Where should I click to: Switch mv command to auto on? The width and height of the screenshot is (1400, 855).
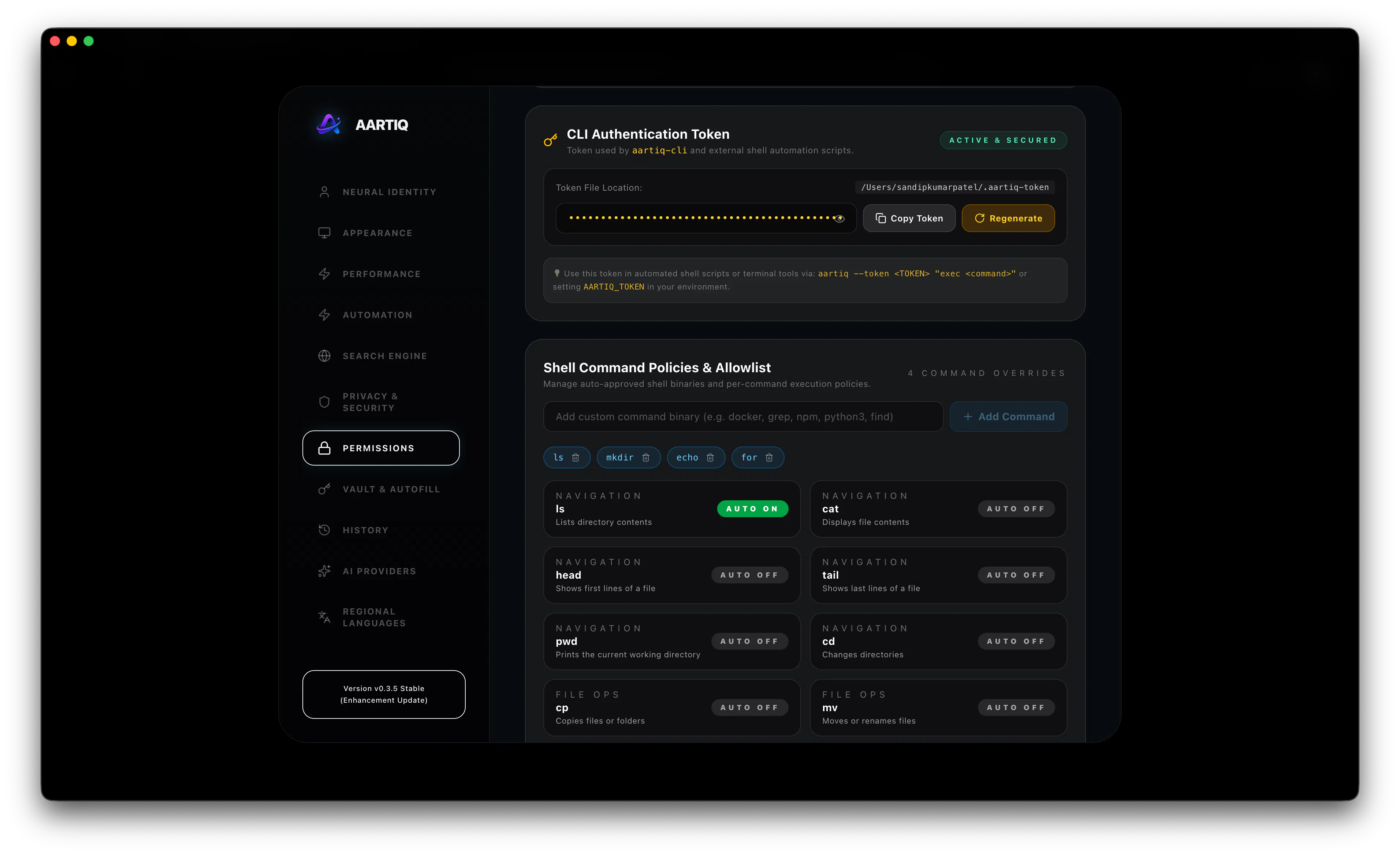[x=1016, y=707]
